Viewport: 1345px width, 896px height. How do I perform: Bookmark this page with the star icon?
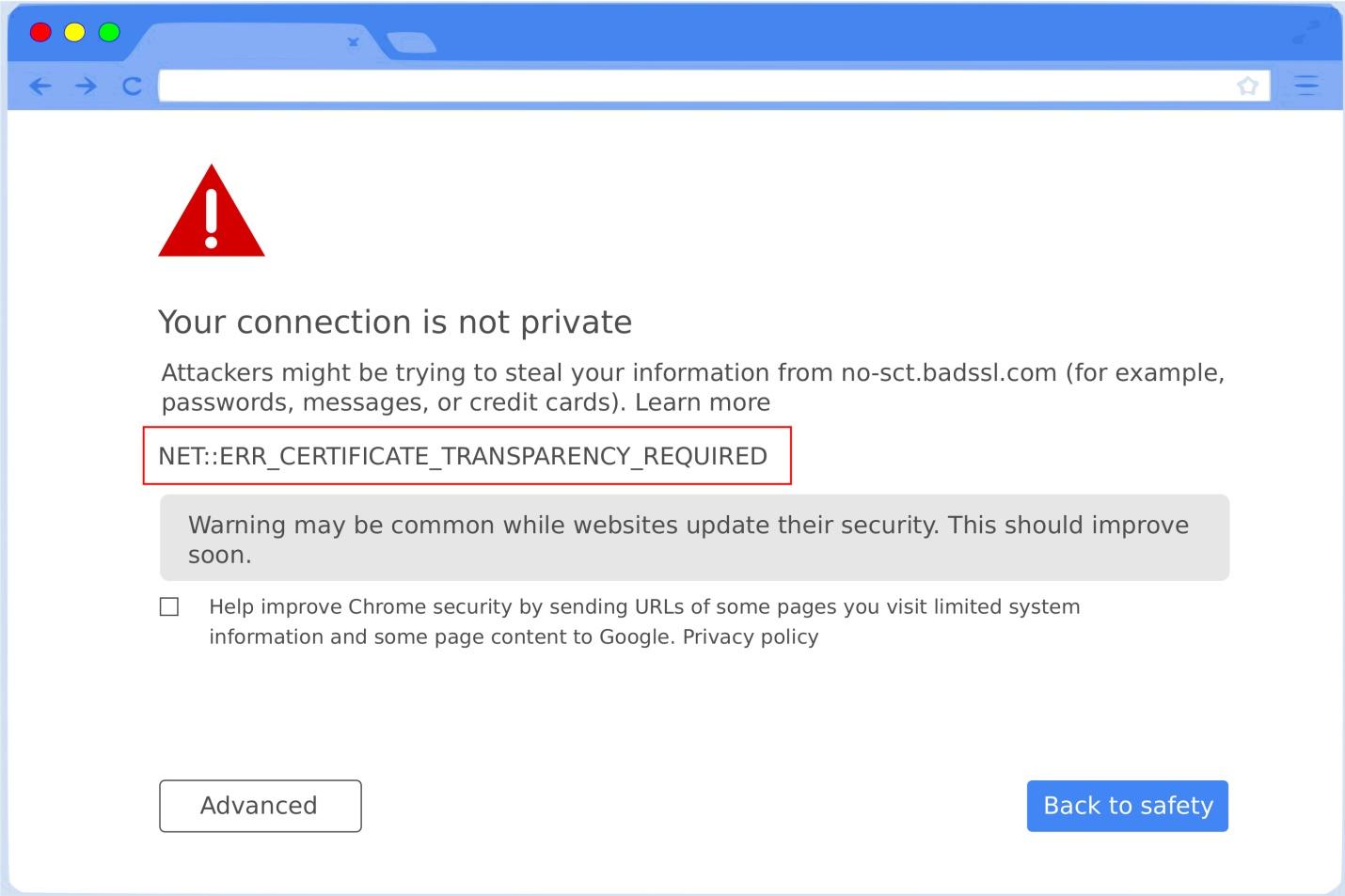pos(1249,86)
